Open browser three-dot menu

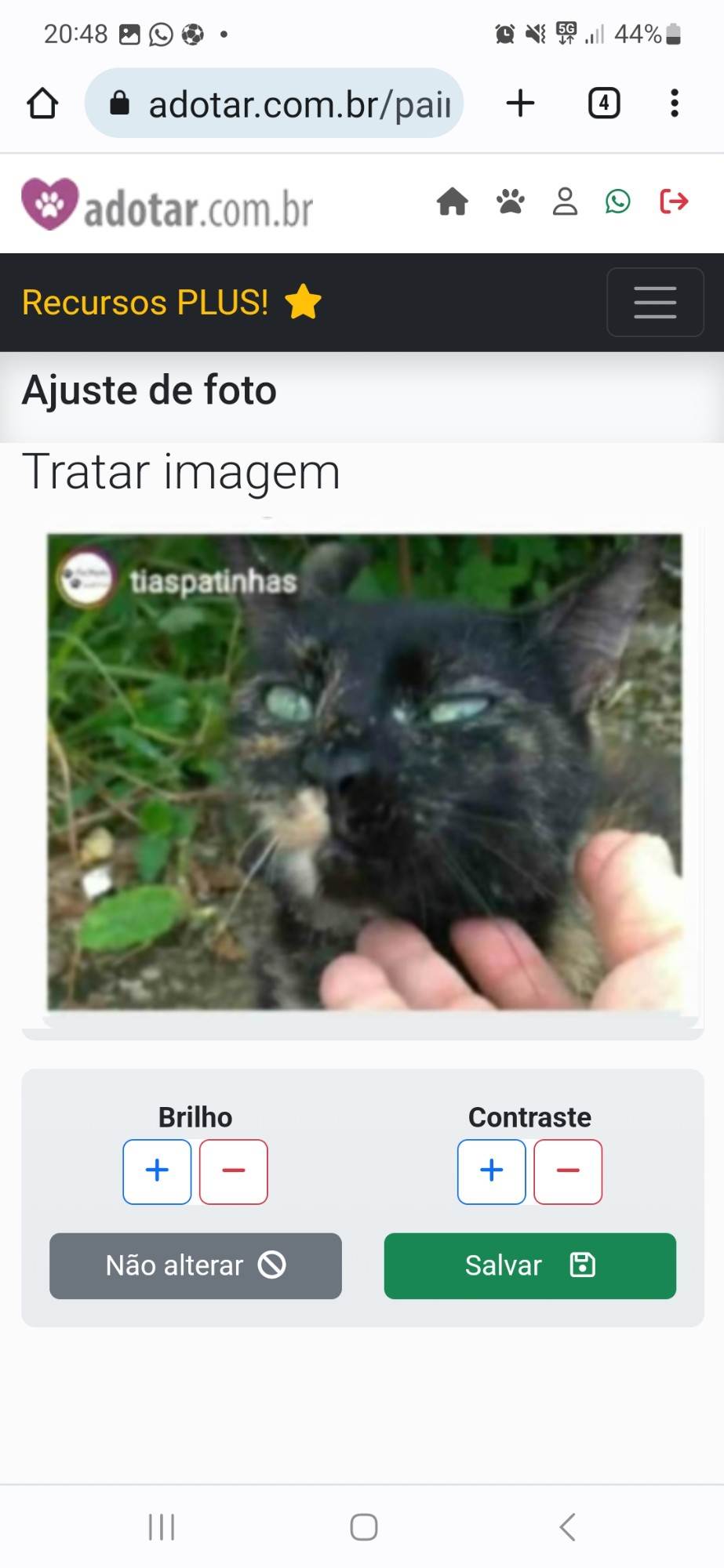click(x=675, y=103)
